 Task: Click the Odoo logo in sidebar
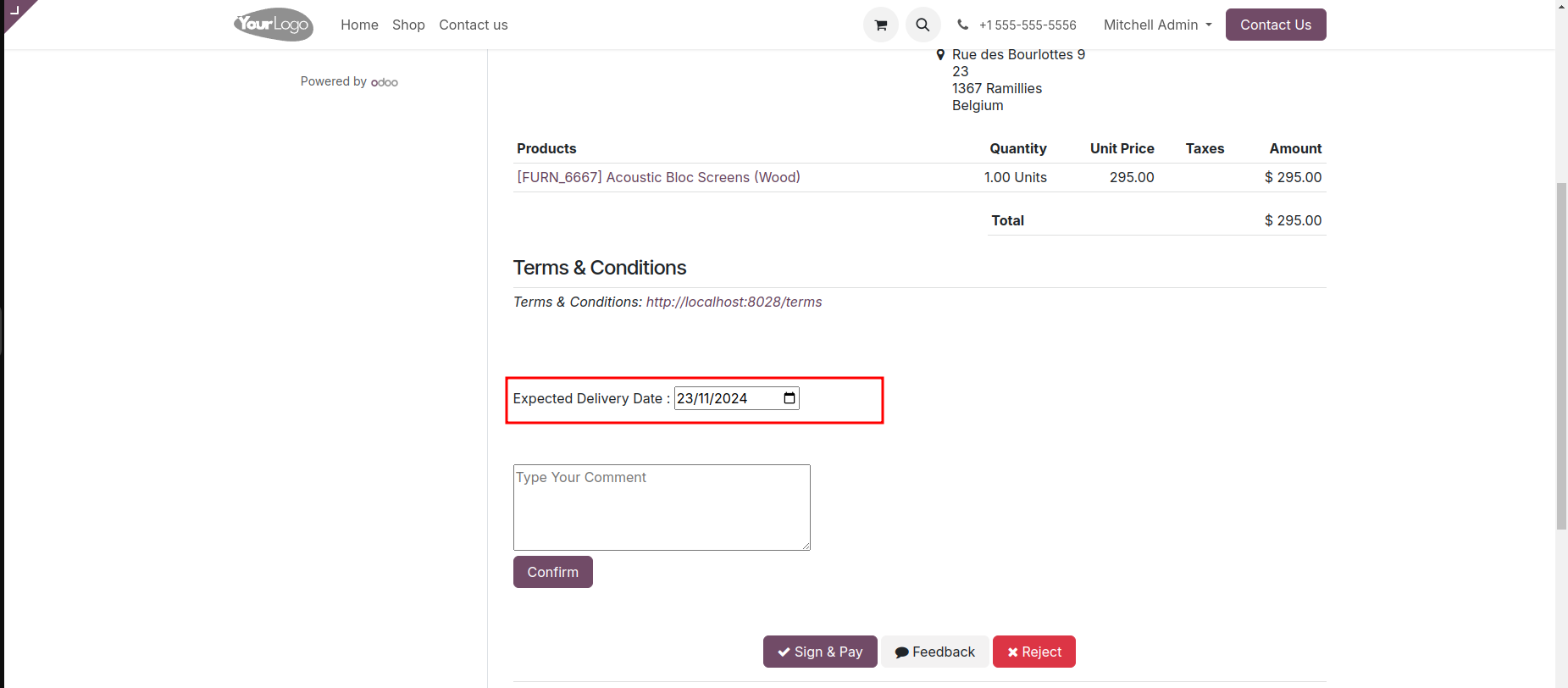pos(385,82)
